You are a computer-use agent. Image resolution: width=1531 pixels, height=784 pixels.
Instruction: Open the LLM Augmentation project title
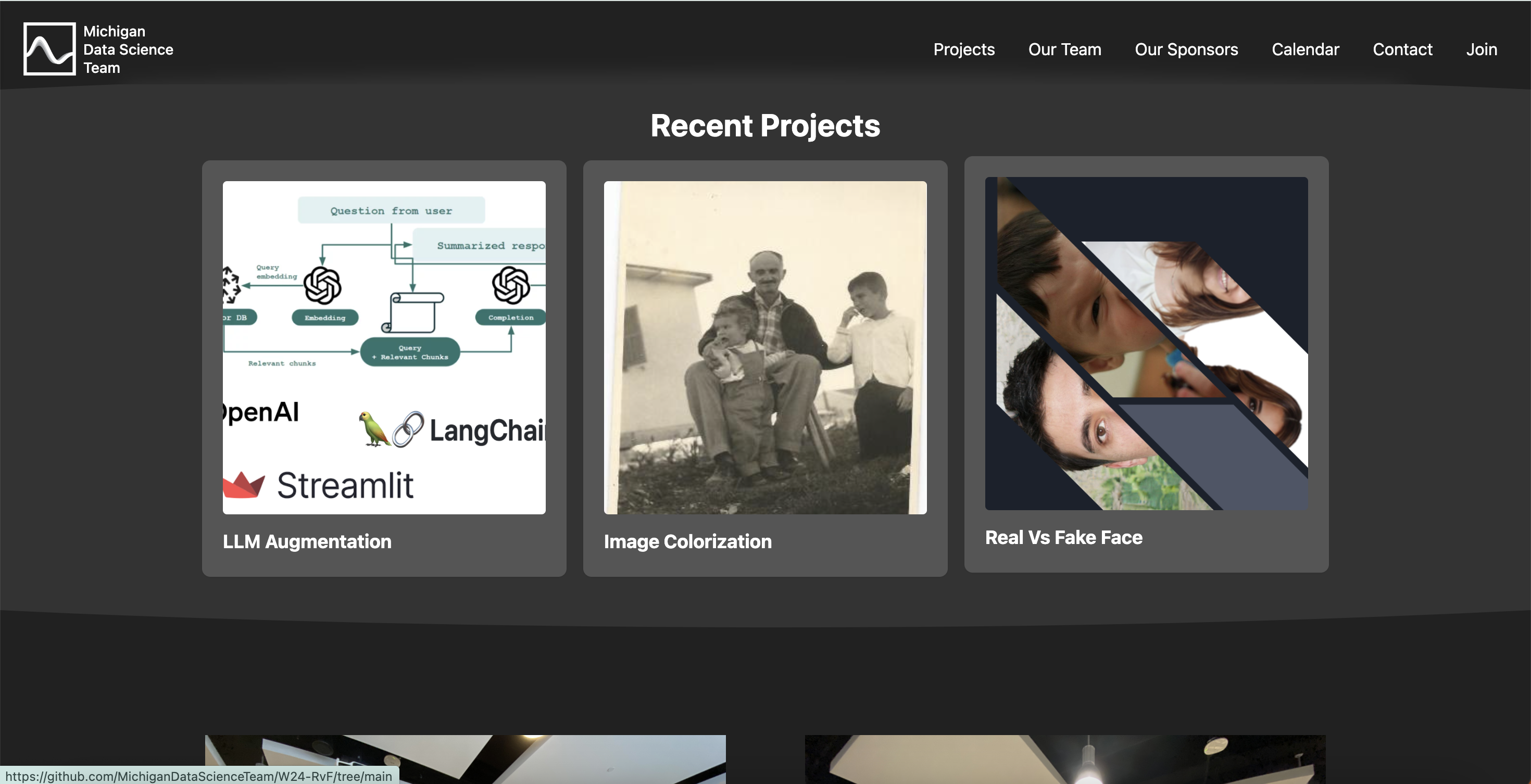pos(307,541)
